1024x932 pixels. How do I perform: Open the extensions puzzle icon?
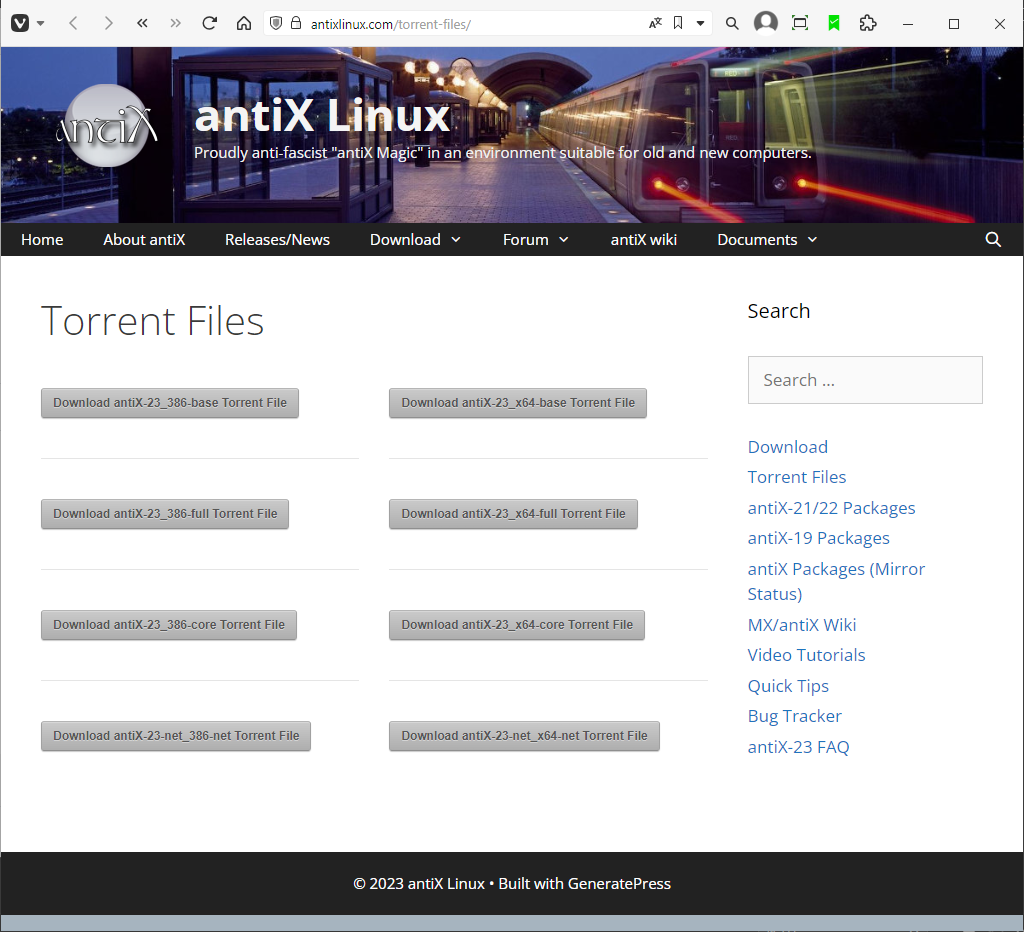point(867,24)
